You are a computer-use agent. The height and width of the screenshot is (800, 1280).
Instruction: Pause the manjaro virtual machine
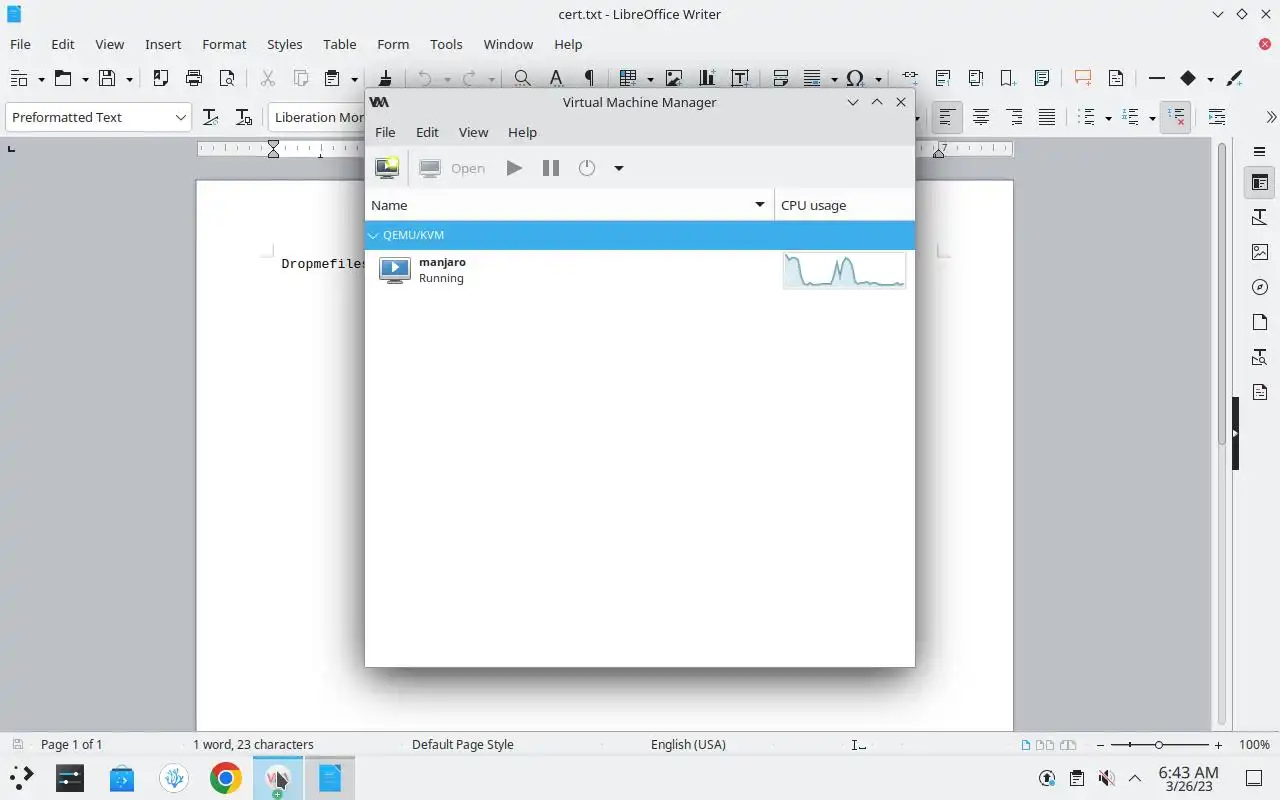click(x=551, y=168)
